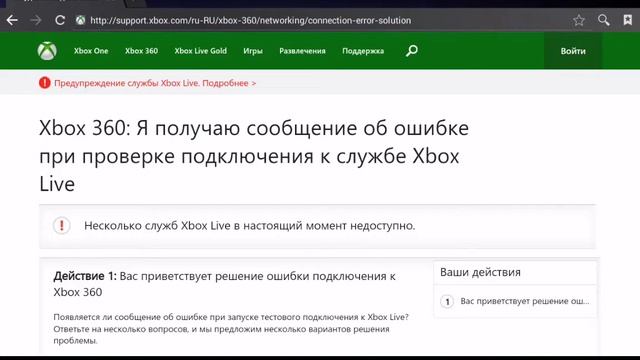Image resolution: width=640 pixels, height=360 pixels.
Task: Open site search magnifier in green navbar
Action: pyautogui.click(x=412, y=51)
